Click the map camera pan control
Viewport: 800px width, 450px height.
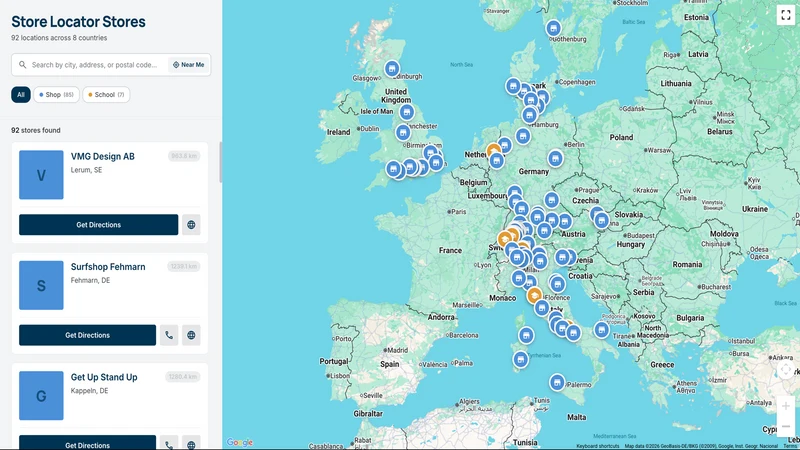pyautogui.click(x=786, y=370)
